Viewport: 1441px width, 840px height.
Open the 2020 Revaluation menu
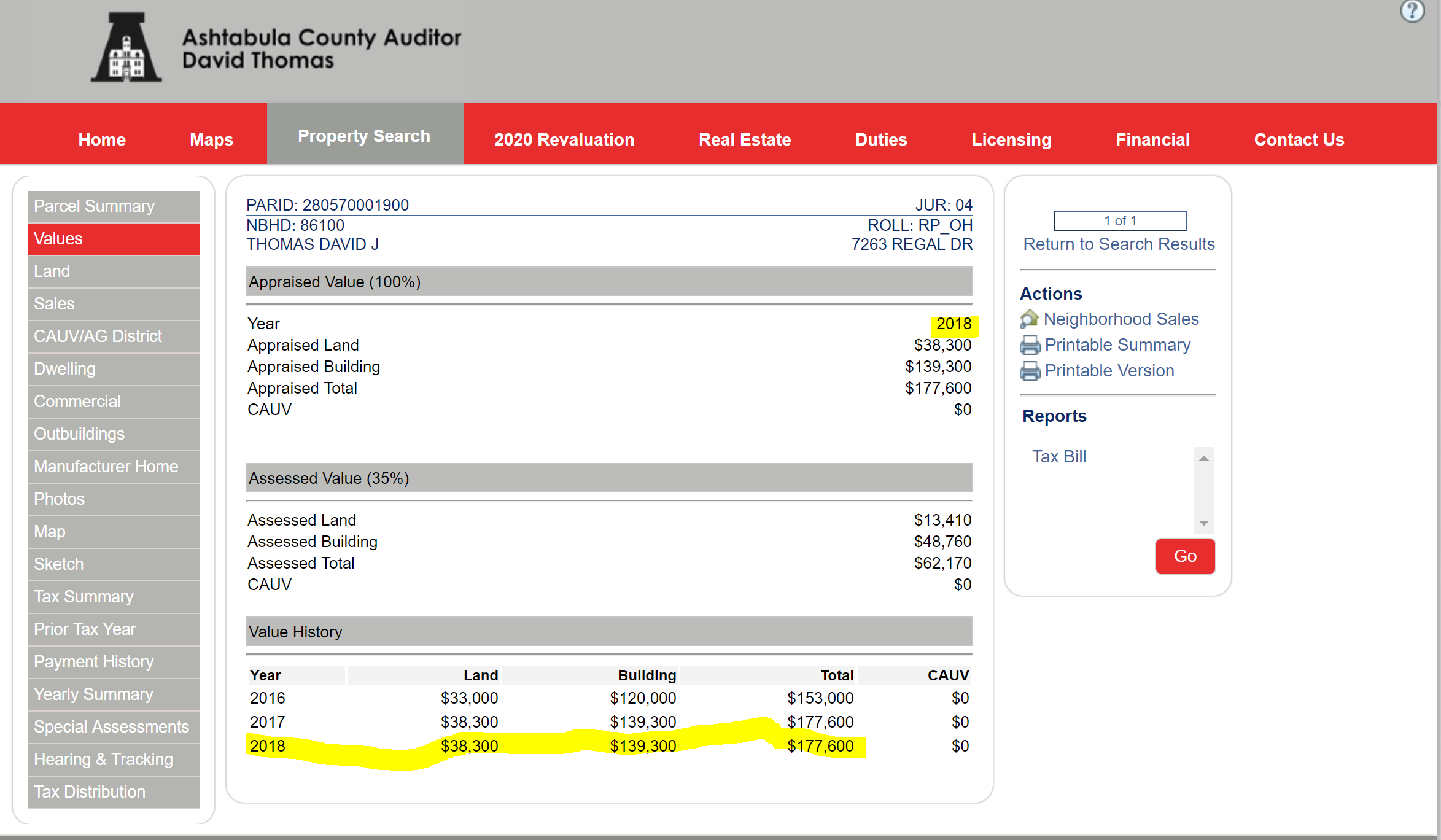coord(564,139)
